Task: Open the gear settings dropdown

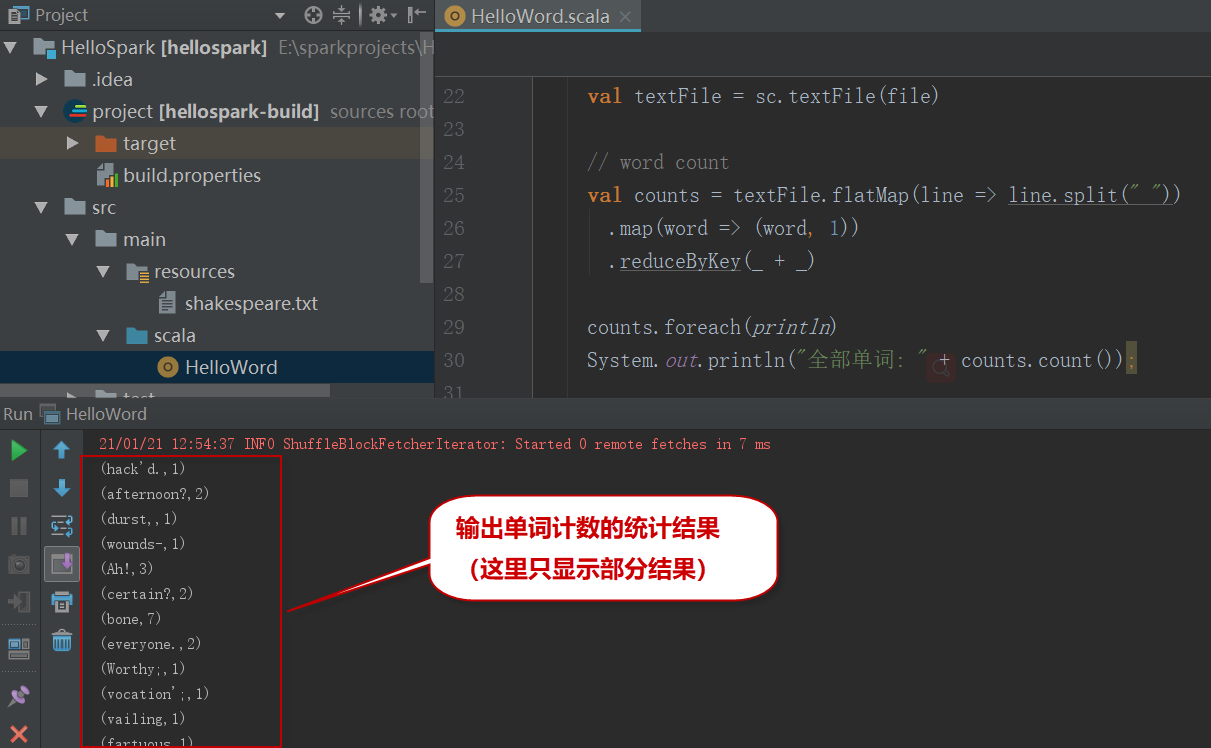Action: (382, 15)
